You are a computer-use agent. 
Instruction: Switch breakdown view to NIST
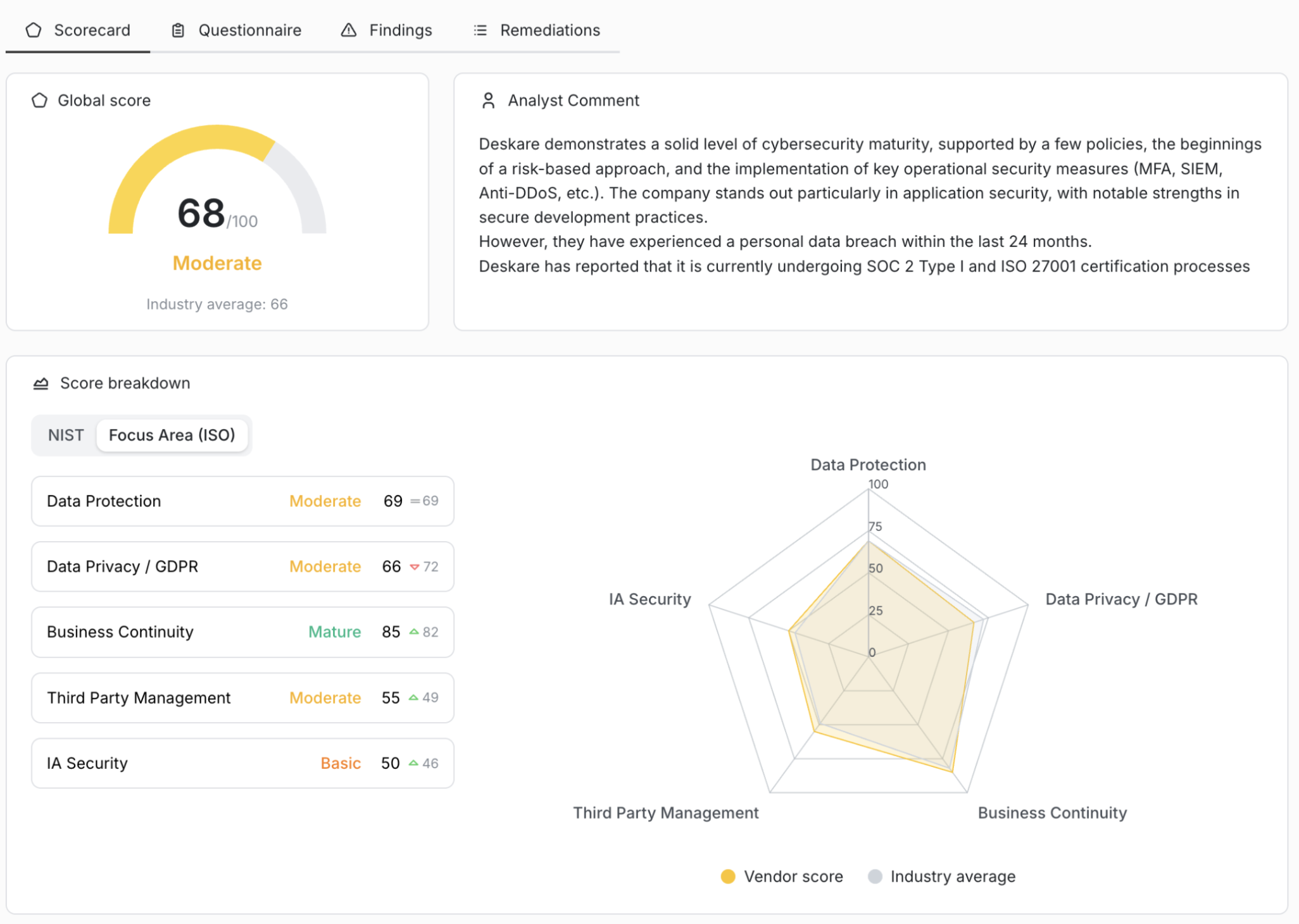(x=66, y=435)
